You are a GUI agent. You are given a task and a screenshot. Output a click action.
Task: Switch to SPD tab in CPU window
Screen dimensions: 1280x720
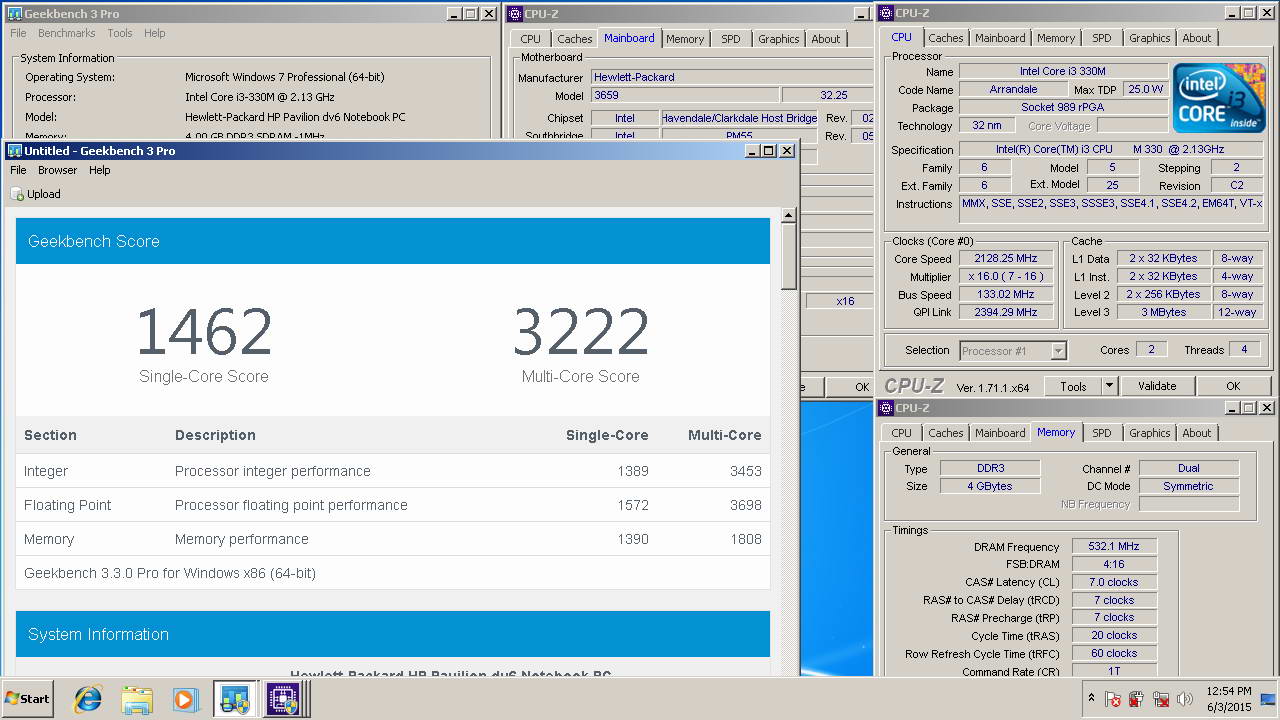point(1102,38)
